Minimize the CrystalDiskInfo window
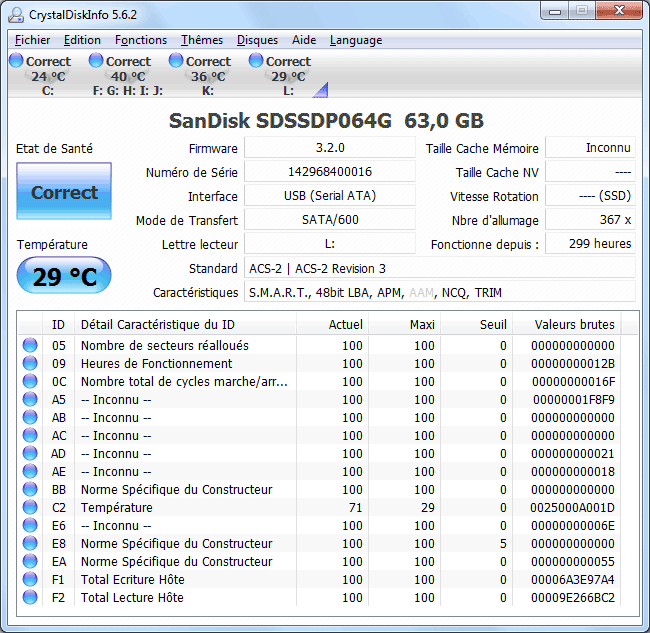The image size is (650, 633). (555, 11)
